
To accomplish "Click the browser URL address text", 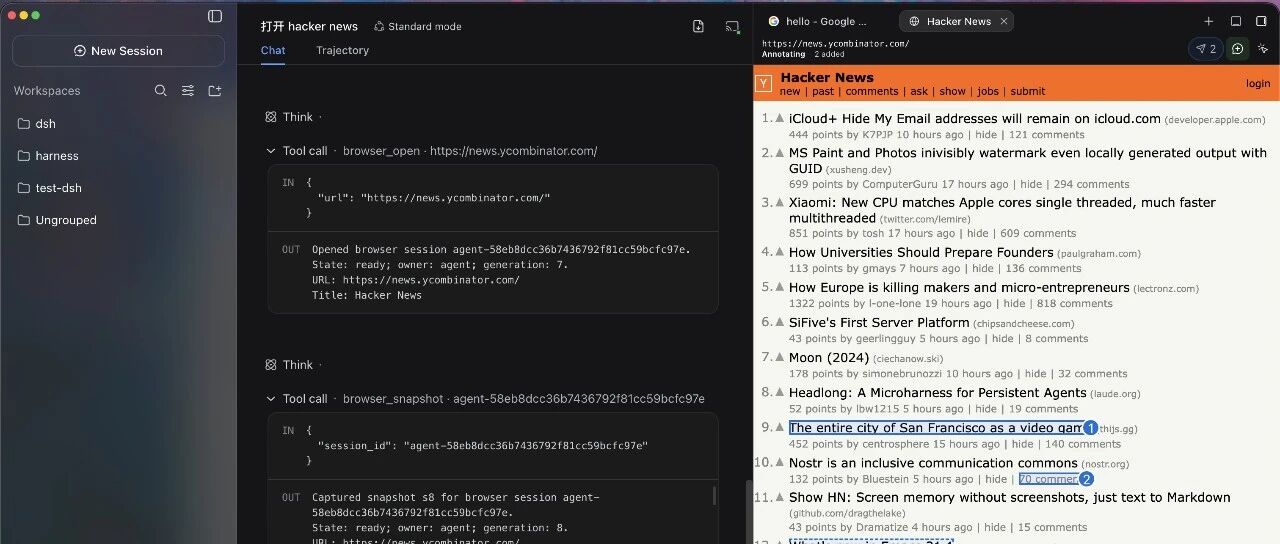I will pos(836,44).
